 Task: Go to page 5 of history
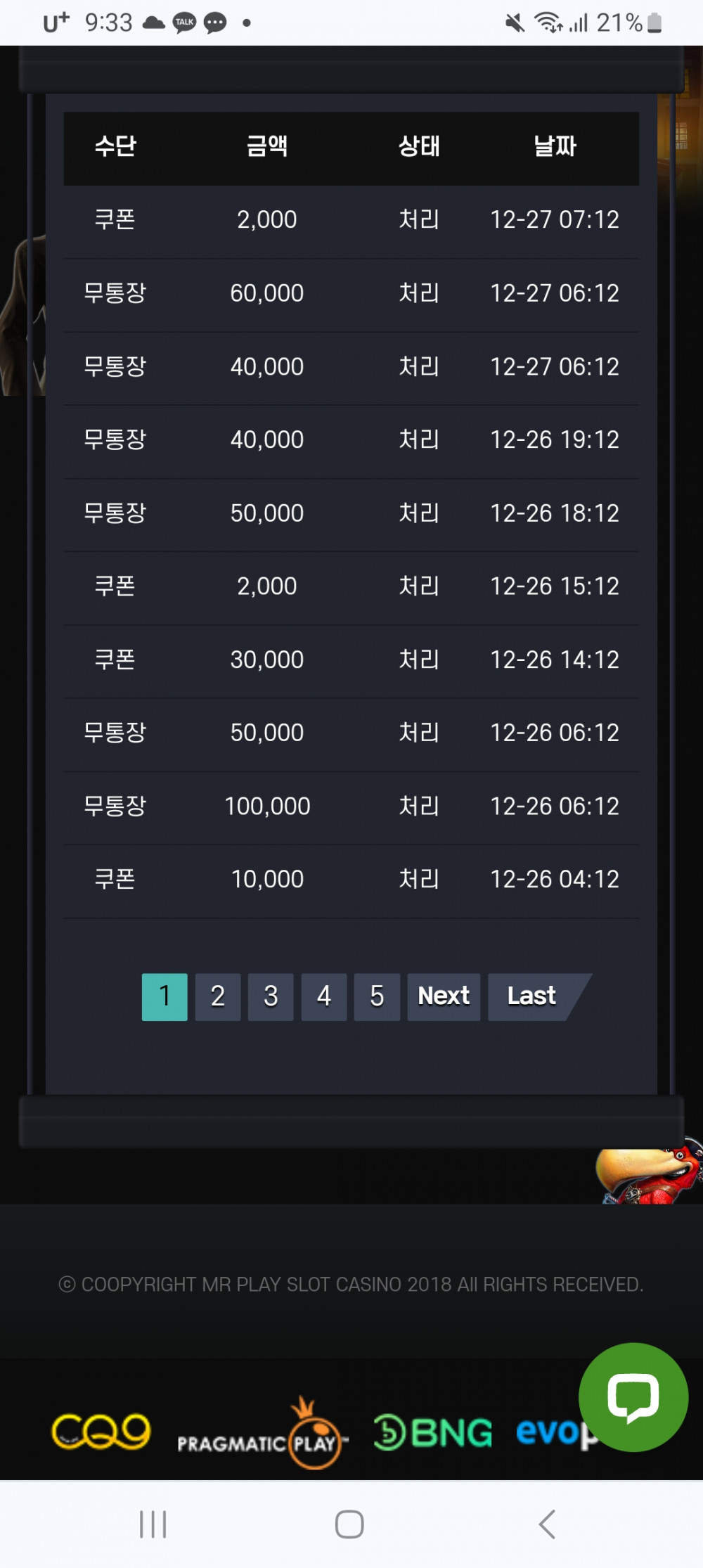[x=377, y=996]
